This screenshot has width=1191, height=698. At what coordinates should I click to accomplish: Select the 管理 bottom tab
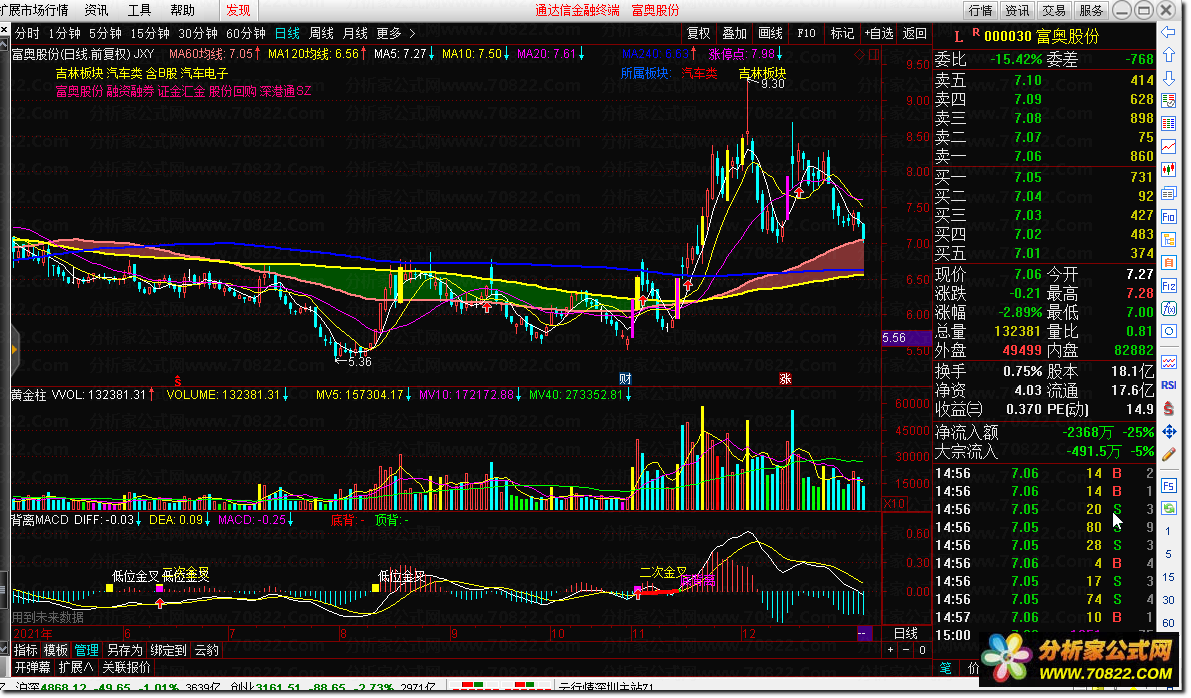pos(86,650)
